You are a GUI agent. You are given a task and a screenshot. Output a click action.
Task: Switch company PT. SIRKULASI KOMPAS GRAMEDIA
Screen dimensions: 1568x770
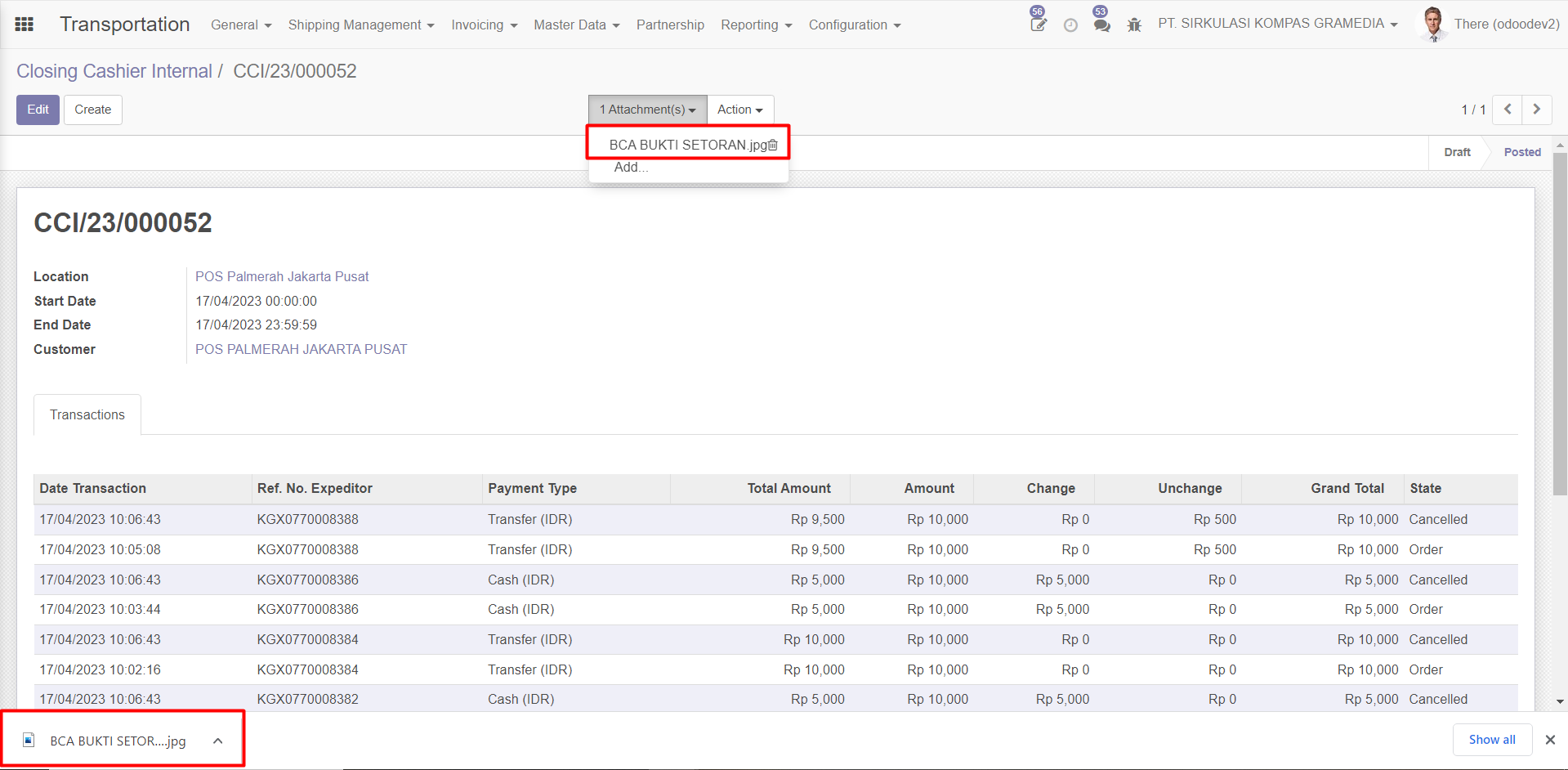(1277, 24)
